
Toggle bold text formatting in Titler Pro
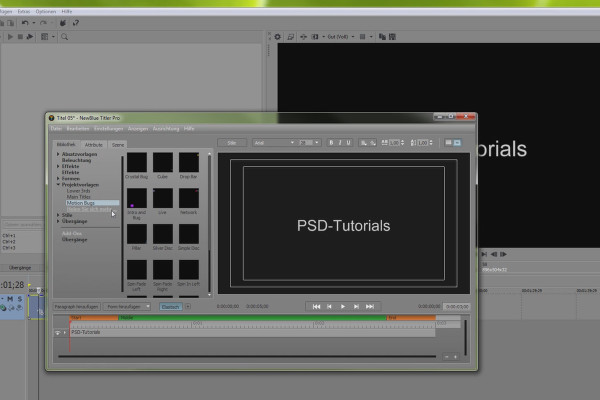coord(331,143)
